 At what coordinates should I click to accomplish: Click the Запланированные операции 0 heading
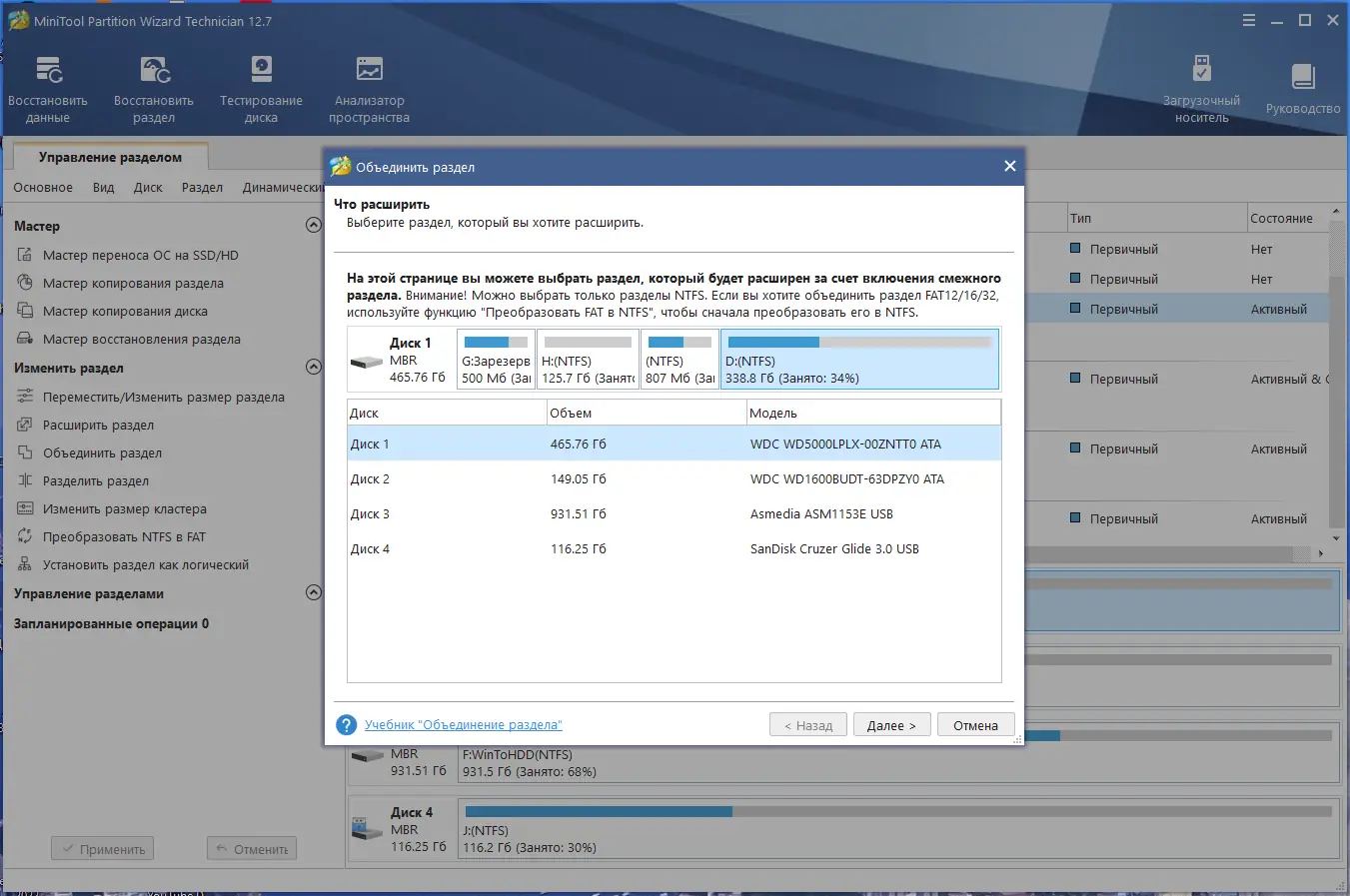tap(111, 623)
